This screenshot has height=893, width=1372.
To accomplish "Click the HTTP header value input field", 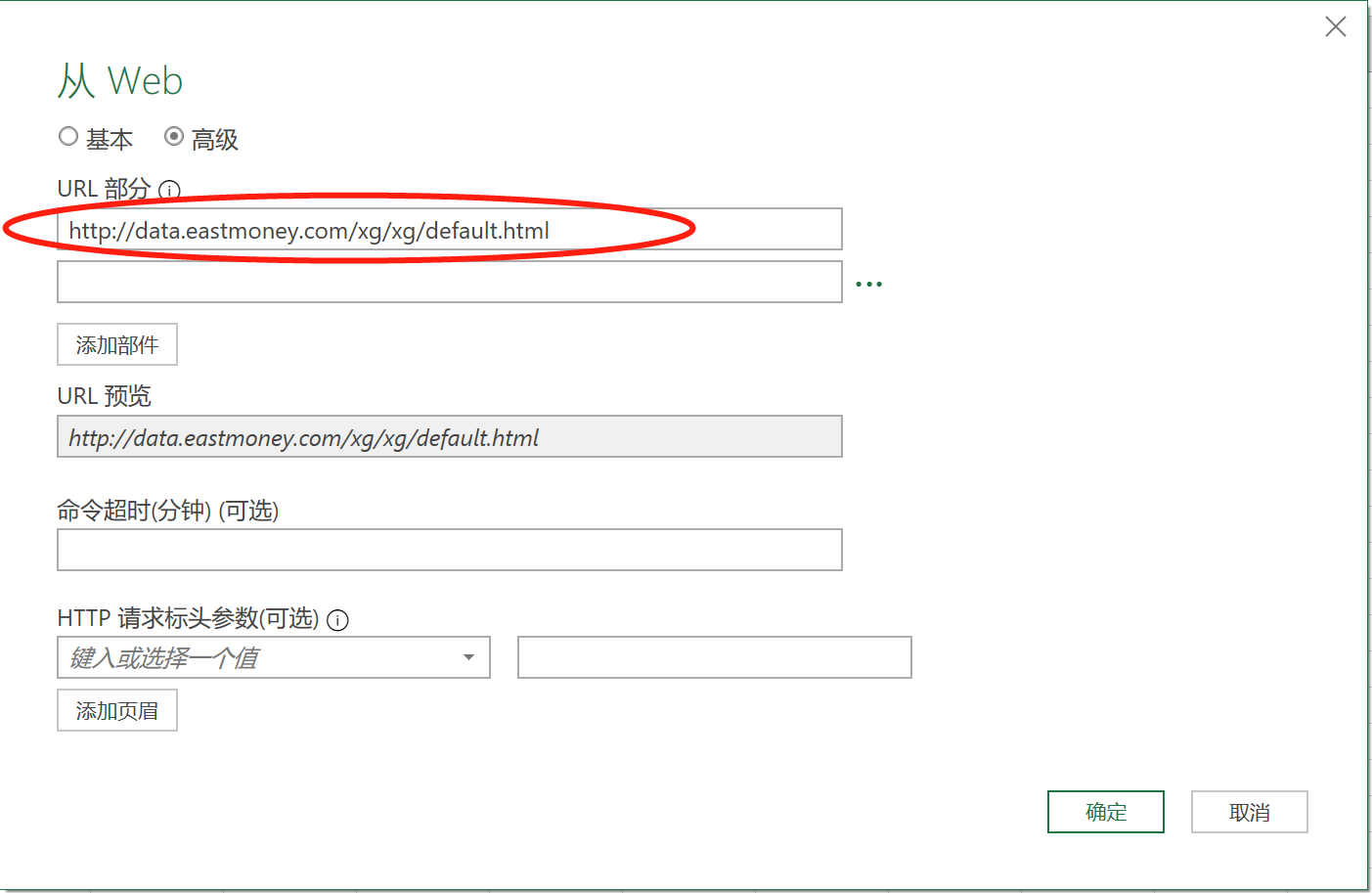I will (x=715, y=657).
